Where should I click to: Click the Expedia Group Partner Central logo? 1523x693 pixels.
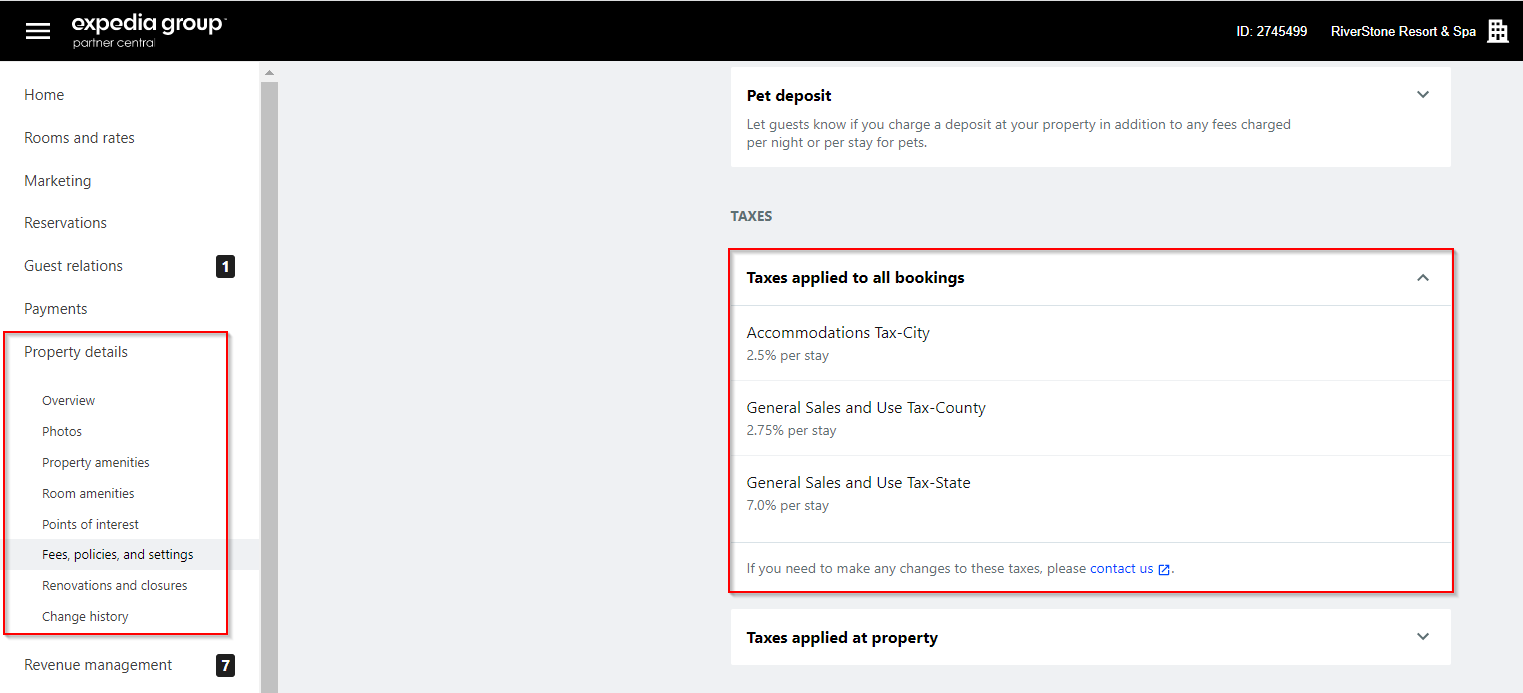pyautogui.click(x=149, y=30)
